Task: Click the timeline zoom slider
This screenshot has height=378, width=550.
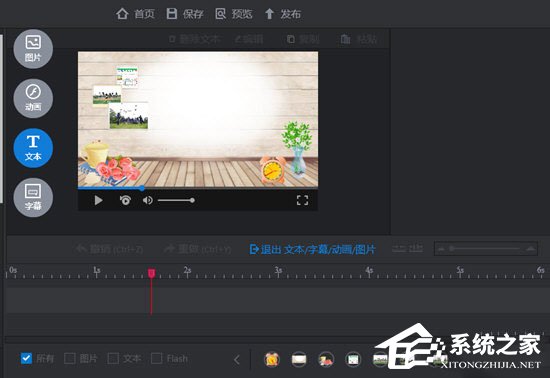Action: (x=486, y=249)
